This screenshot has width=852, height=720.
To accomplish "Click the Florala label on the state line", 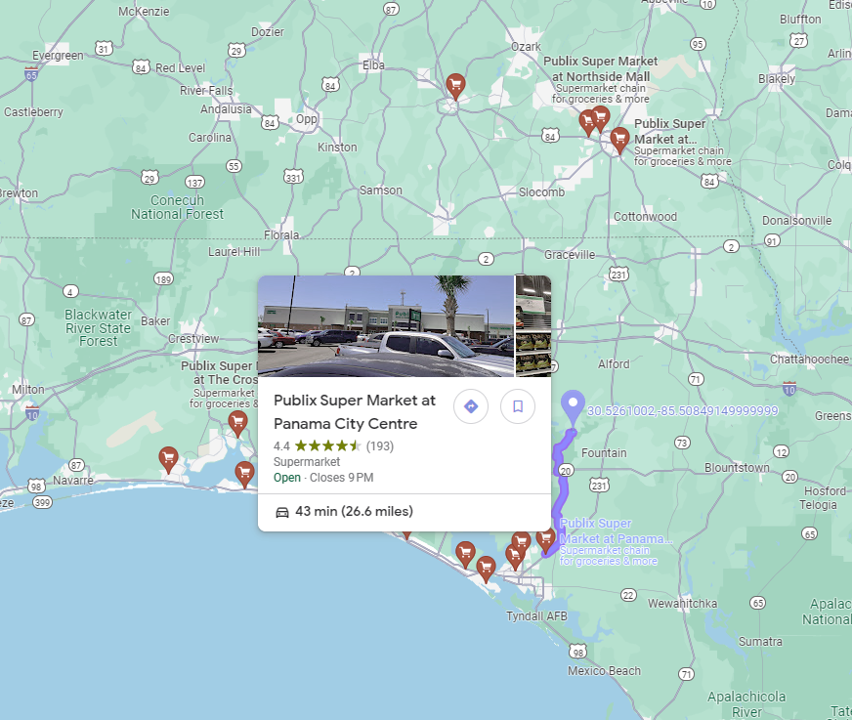I will [x=281, y=235].
